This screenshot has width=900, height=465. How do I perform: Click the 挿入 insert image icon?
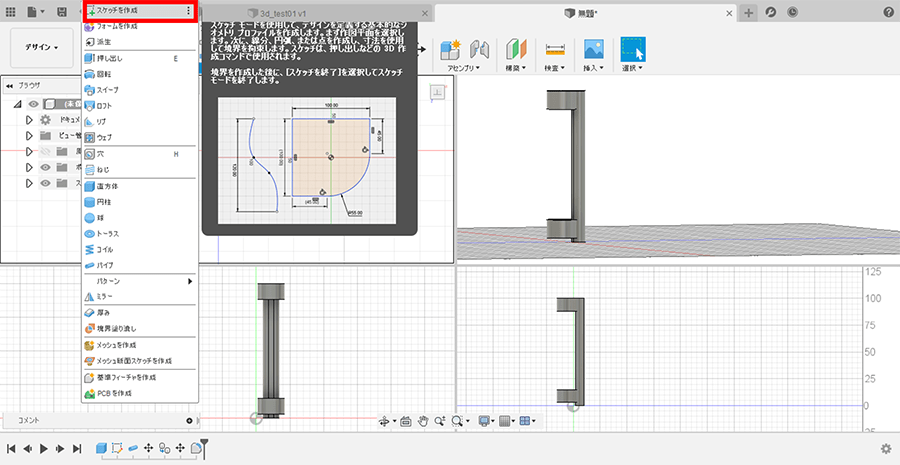(593, 49)
